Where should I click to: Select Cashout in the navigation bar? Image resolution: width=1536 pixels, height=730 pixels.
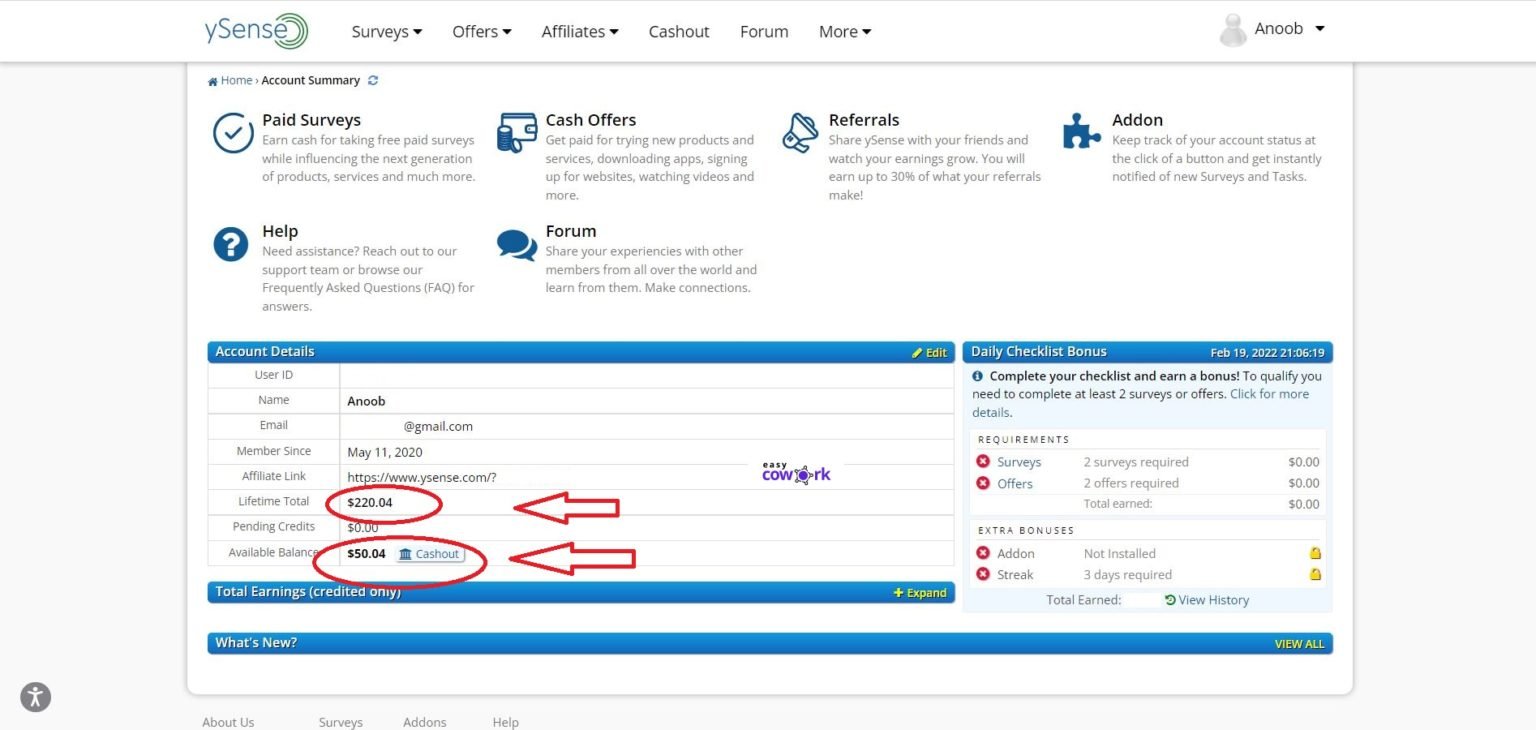click(679, 31)
